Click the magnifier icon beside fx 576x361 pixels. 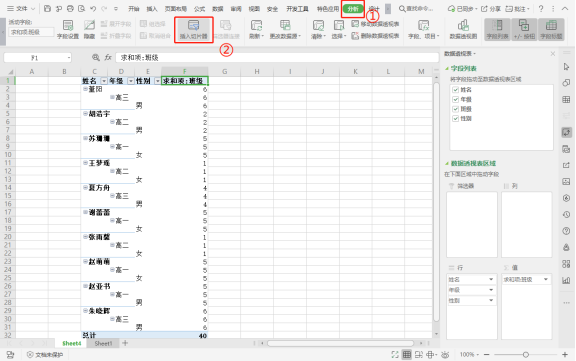point(96,57)
